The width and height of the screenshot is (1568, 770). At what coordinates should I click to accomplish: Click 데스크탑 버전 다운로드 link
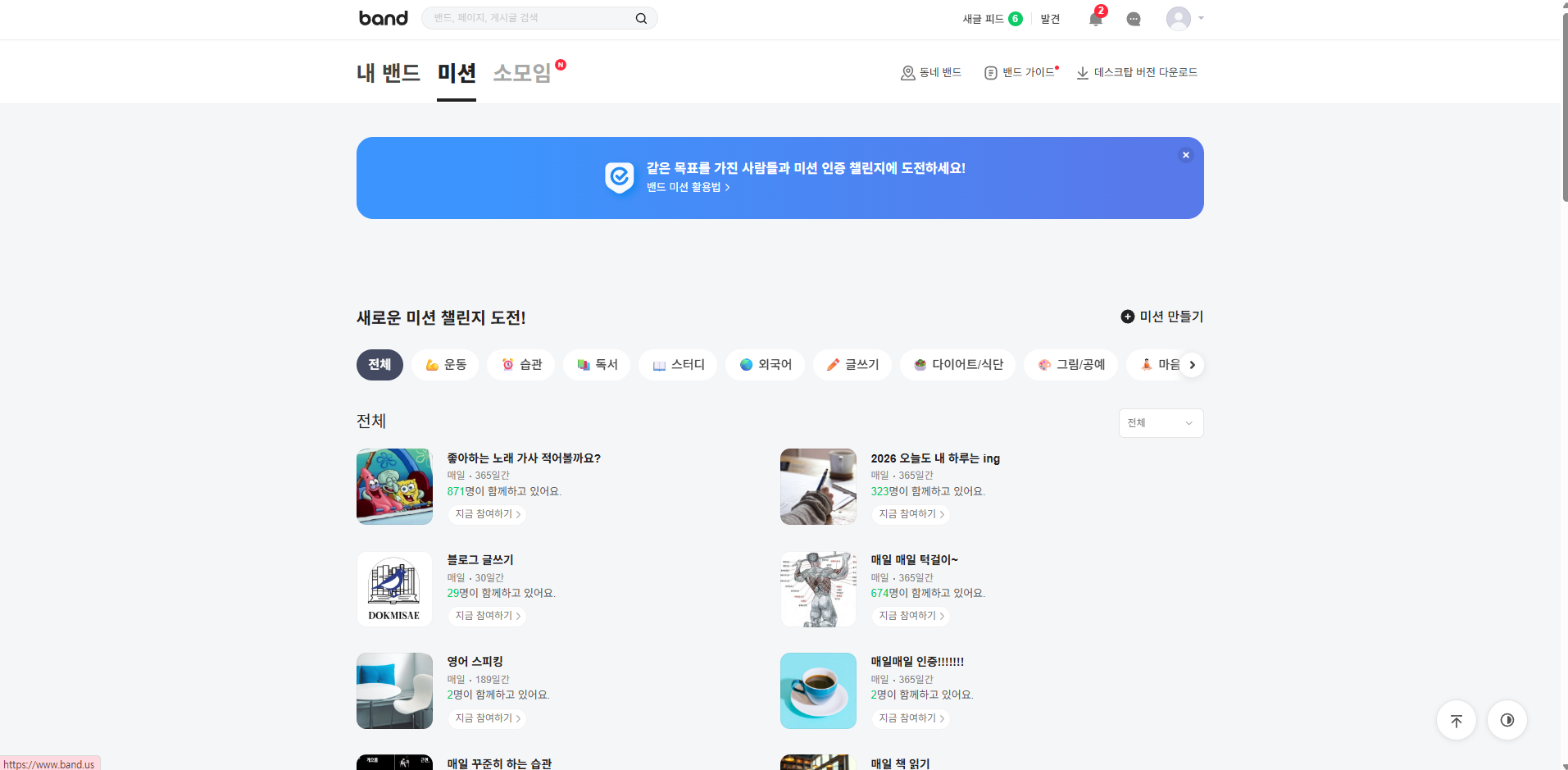[x=1137, y=72]
